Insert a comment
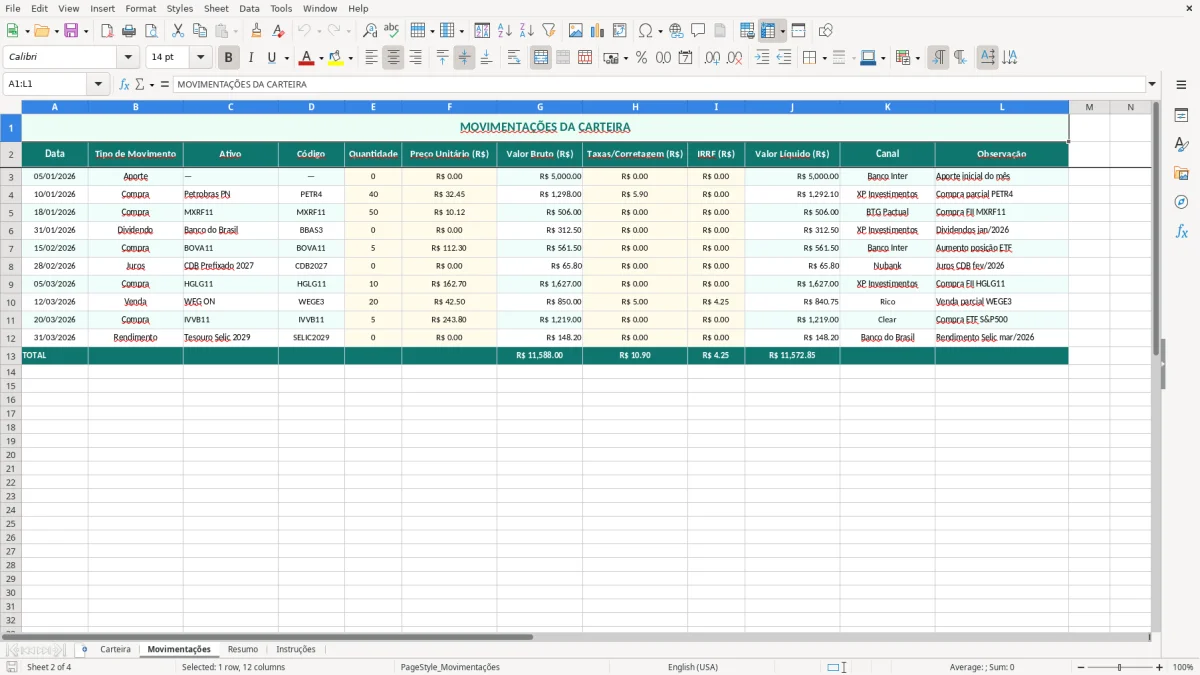 tap(698, 31)
